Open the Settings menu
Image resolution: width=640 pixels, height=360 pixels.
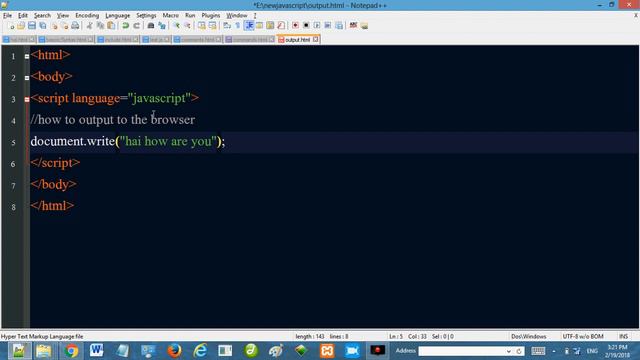146,16
